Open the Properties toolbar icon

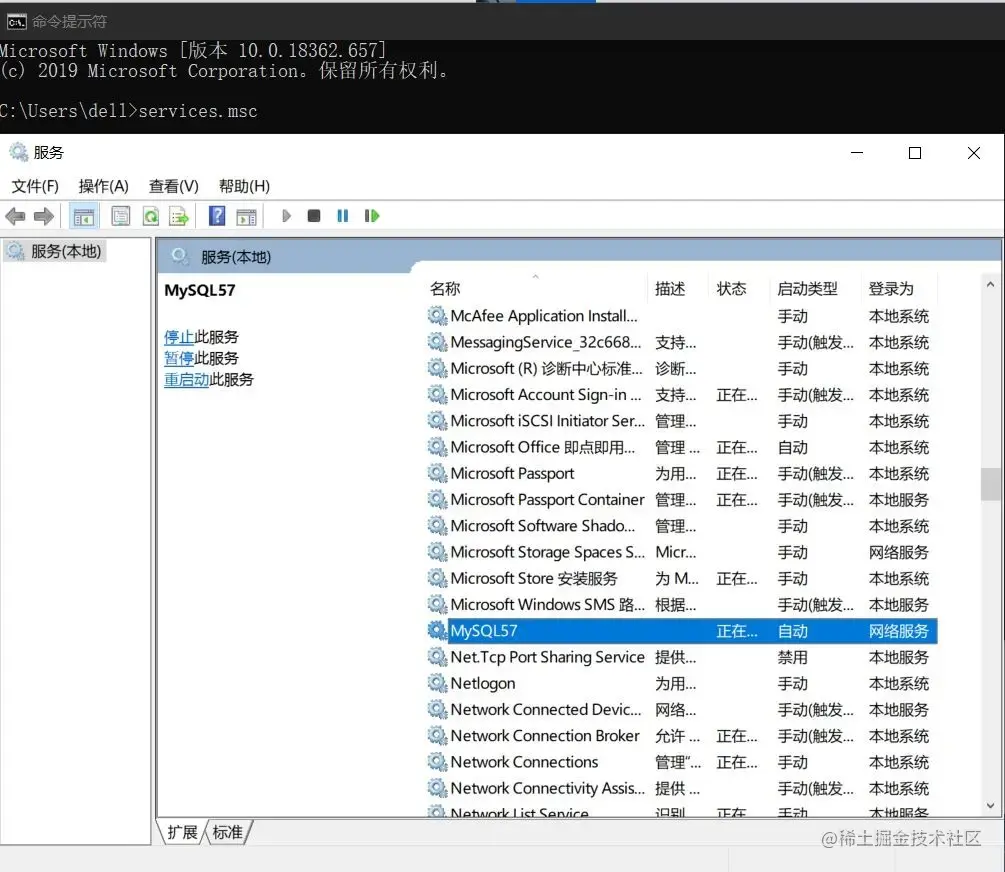[x=120, y=216]
